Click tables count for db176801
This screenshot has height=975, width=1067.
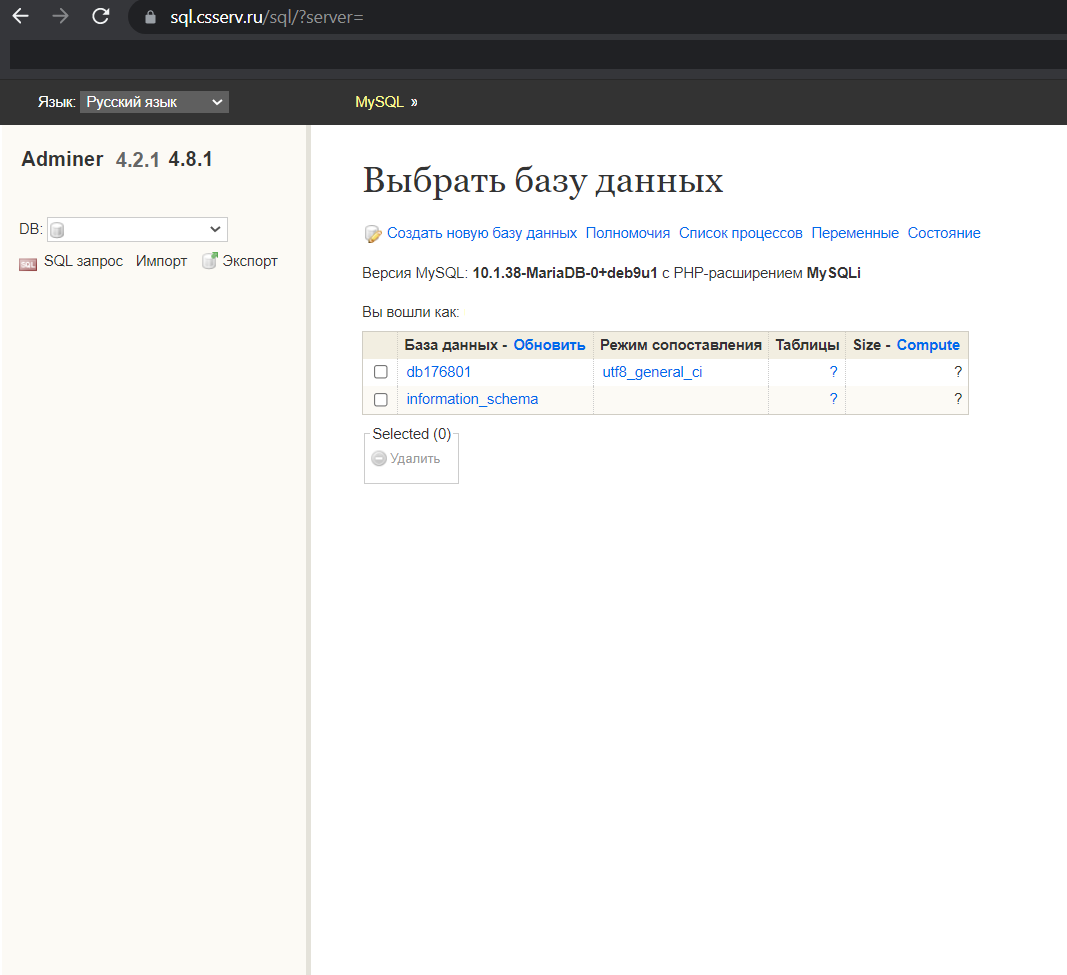(x=833, y=372)
